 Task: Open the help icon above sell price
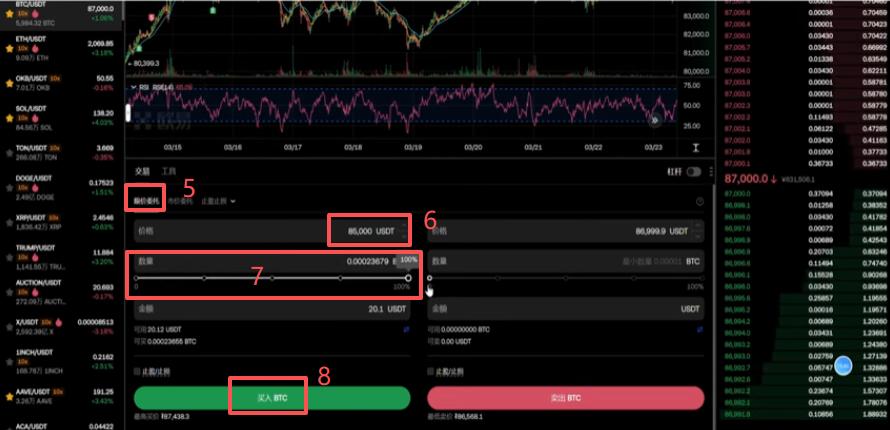pyautogui.click(x=700, y=201)
